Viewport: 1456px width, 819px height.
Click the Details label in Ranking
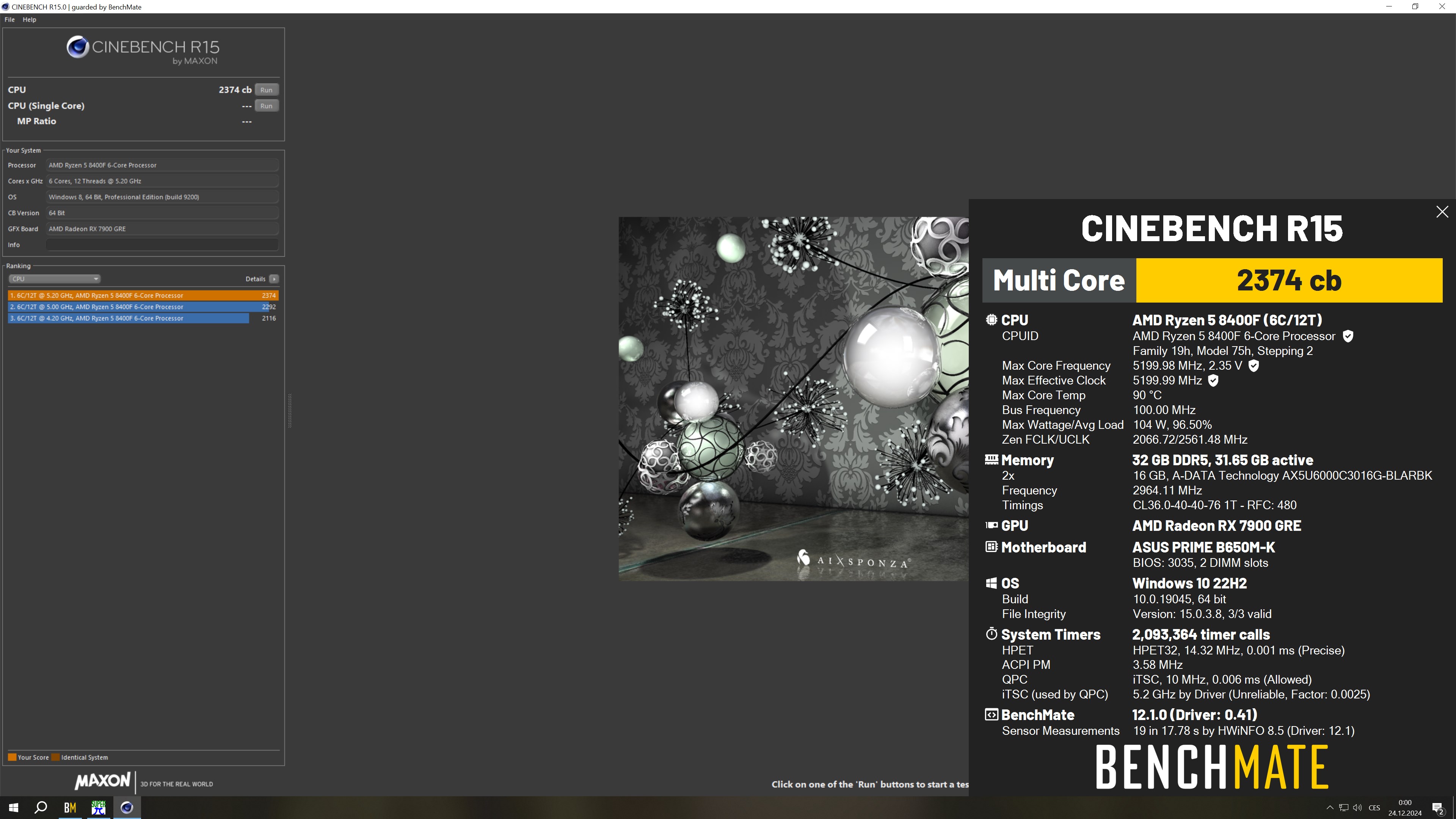point(256,279)
